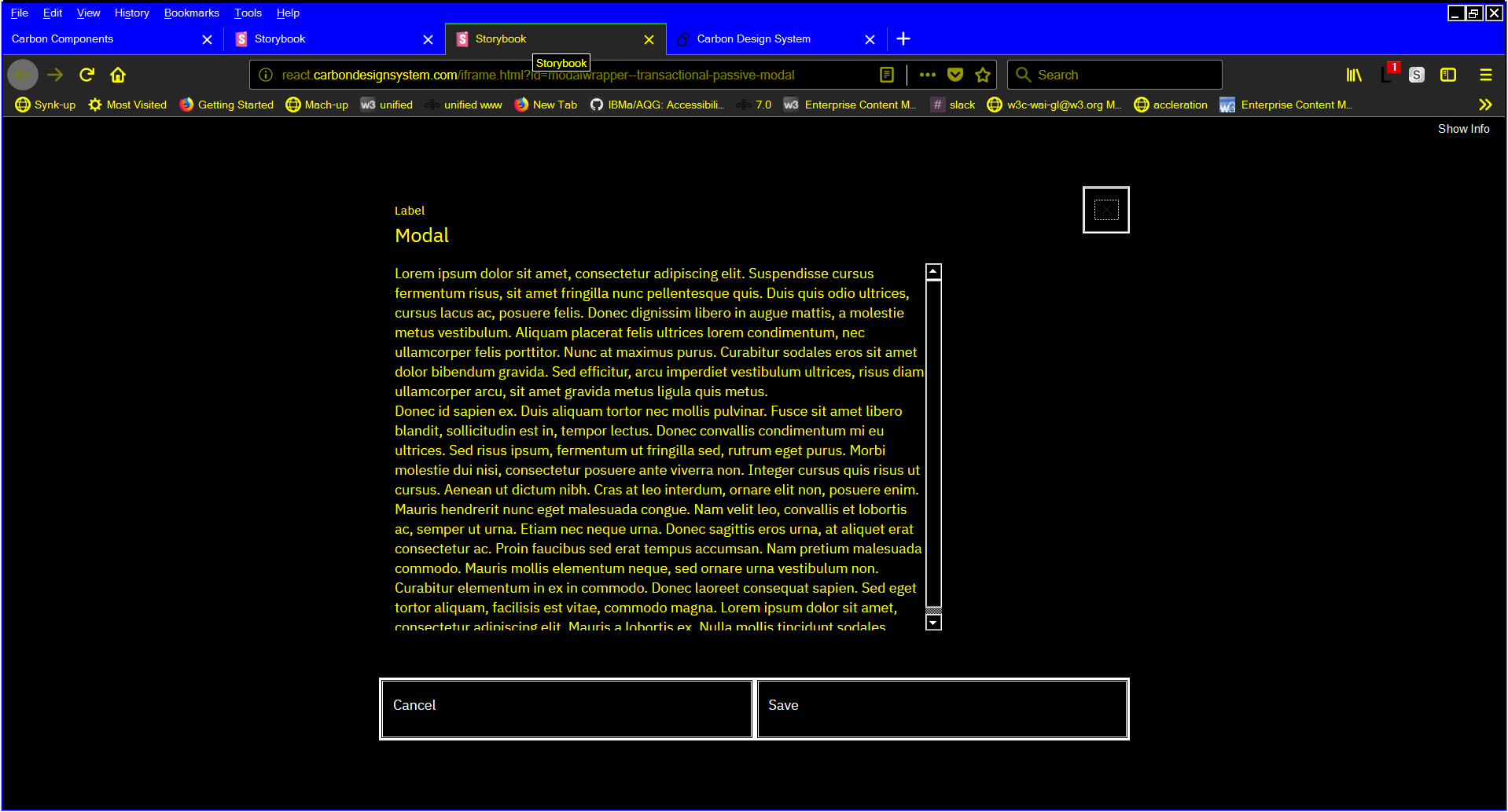Click the S extension icon in toolbar
The height and width of the screenshot is (812, 1508).
click(x=1417, y=75)
